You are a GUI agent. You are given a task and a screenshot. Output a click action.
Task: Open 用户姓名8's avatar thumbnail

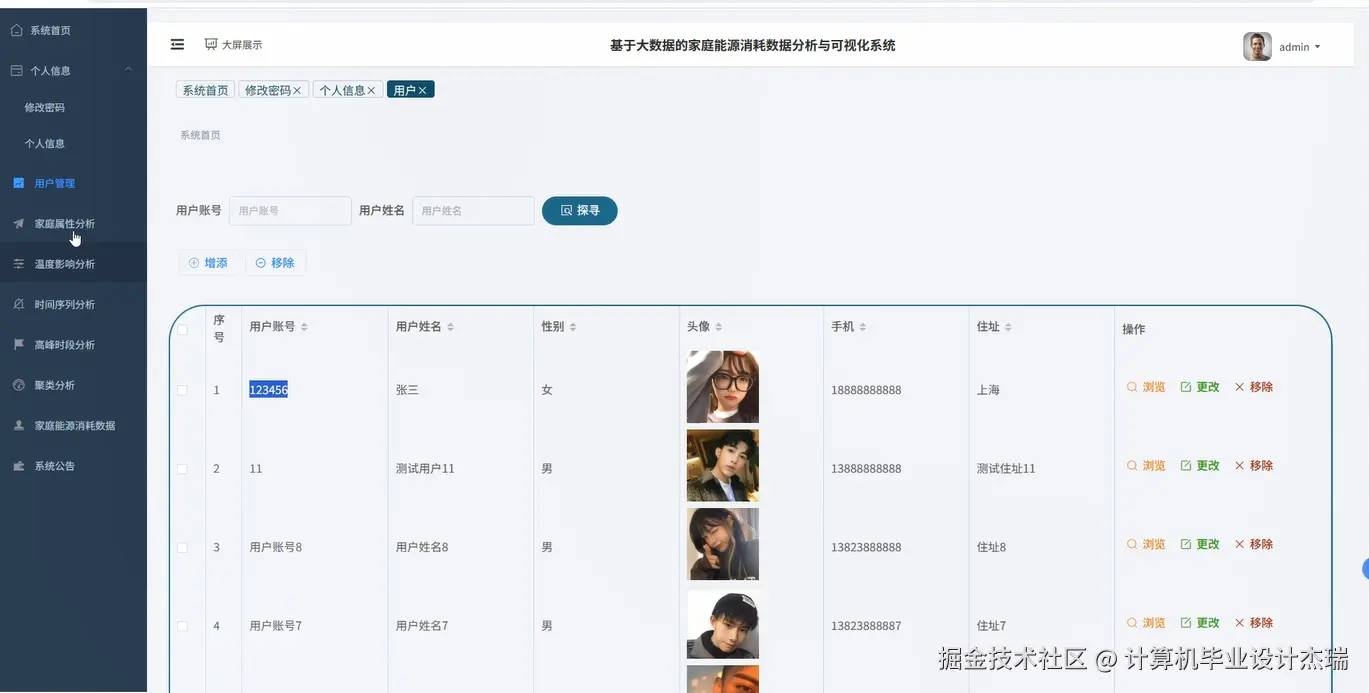coord(723,544)
